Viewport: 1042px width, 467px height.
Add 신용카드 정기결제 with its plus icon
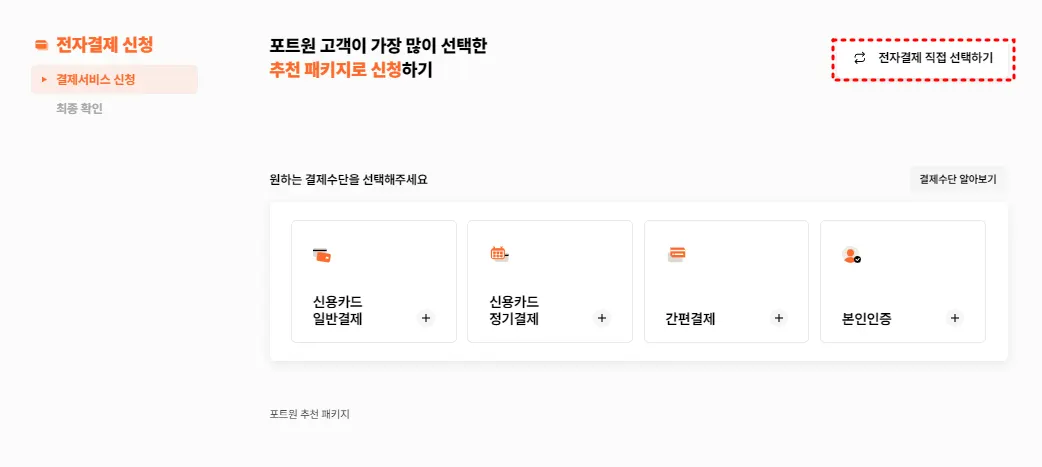pyautogui.click(x=602, y=318)
